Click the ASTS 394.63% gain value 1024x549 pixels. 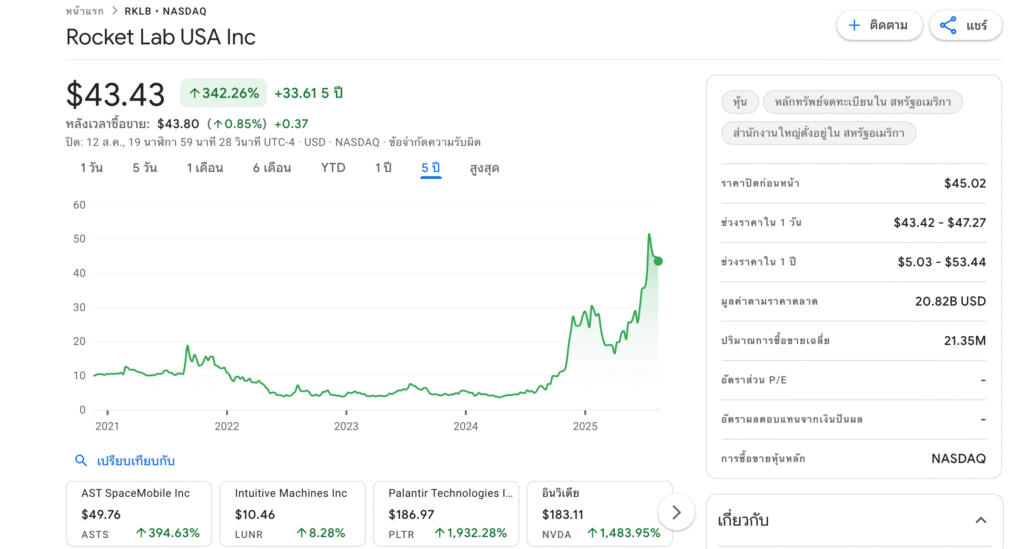pyautogui.click(x=168, y=533)
